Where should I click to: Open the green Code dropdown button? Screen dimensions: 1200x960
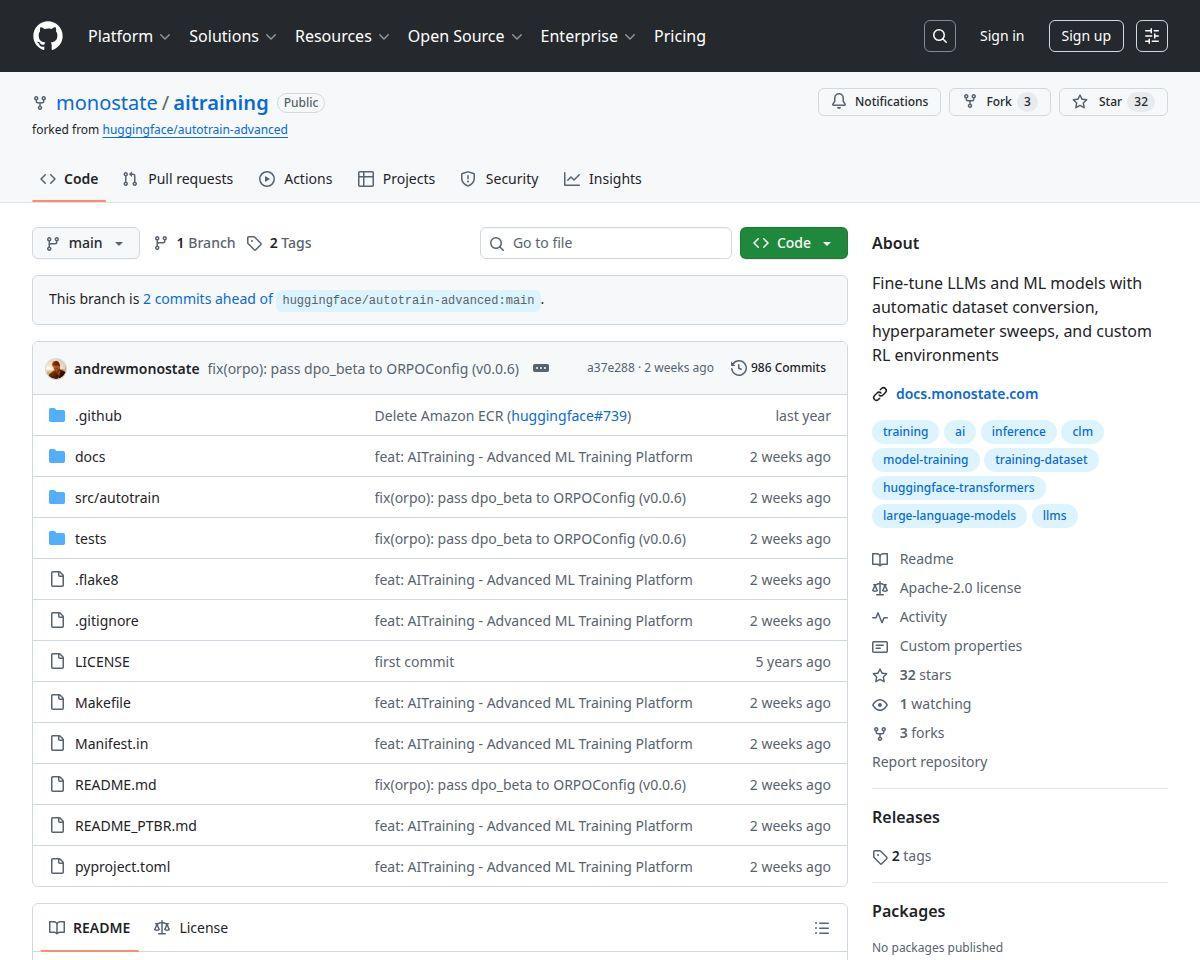pos(794,243)
